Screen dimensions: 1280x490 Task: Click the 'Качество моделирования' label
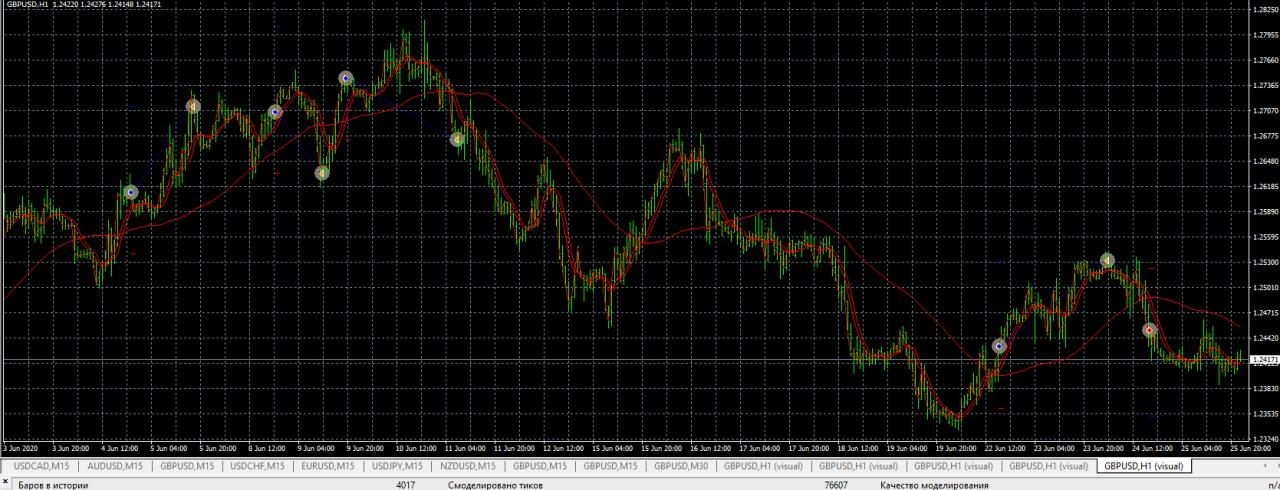934,485
